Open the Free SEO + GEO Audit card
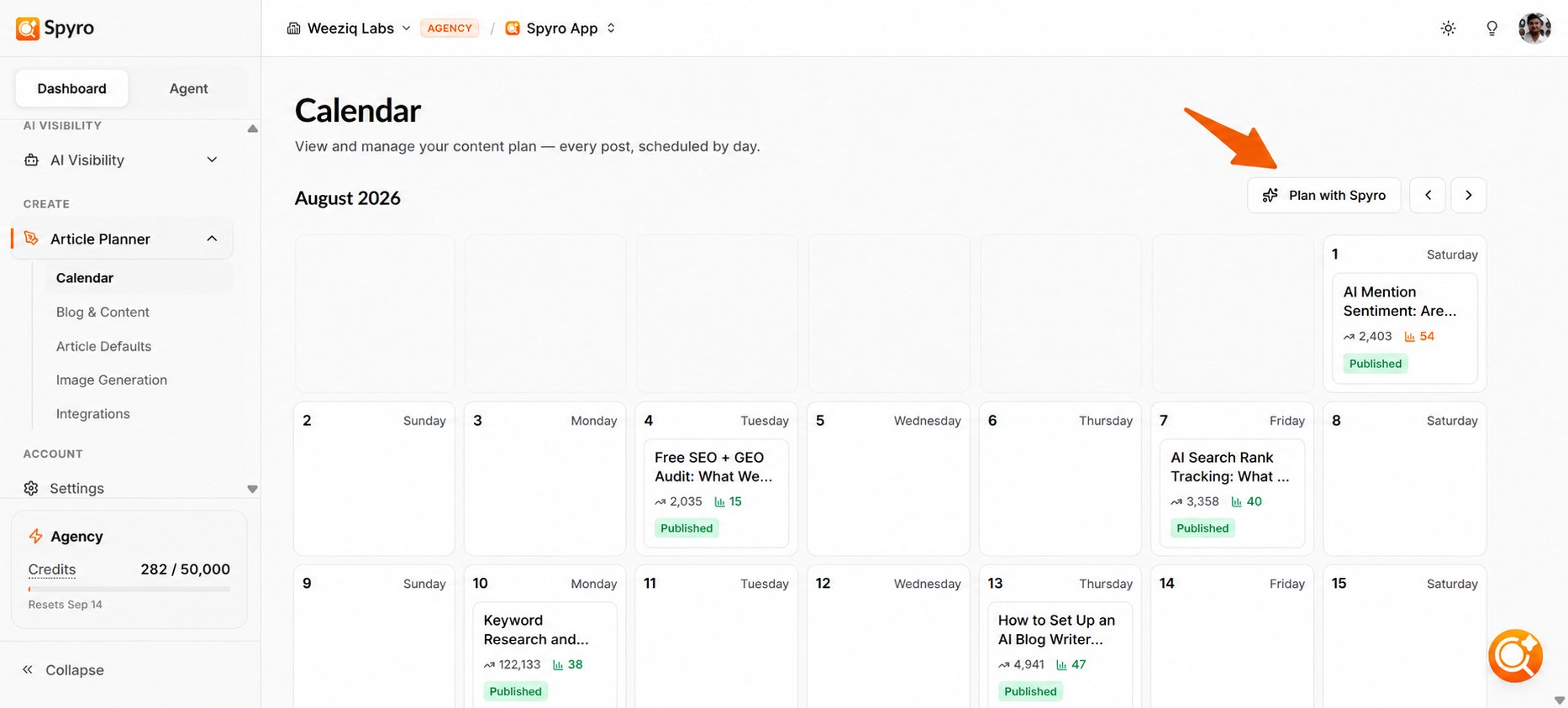Screen dimensions: 1568x708 (x=717, y=493)
